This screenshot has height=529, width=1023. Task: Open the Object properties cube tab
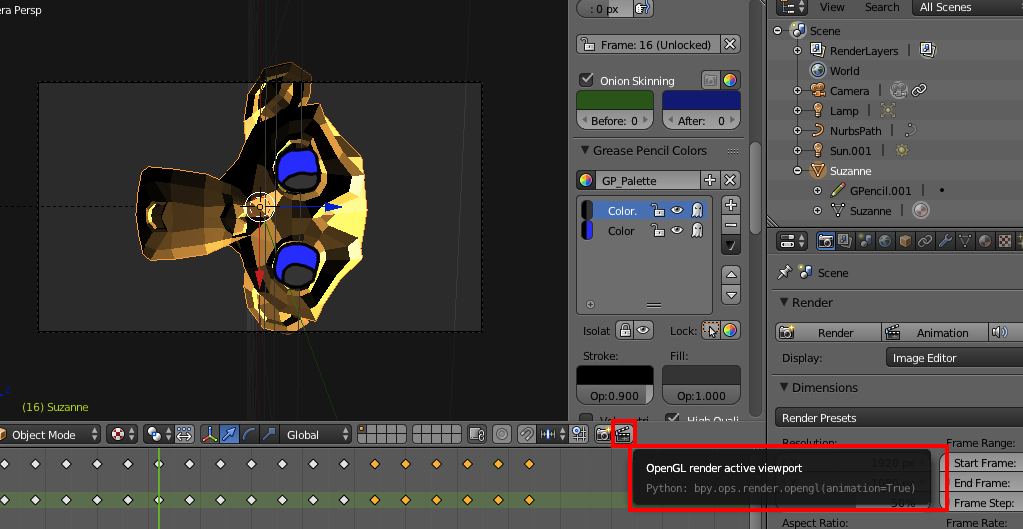click(905, 241)
